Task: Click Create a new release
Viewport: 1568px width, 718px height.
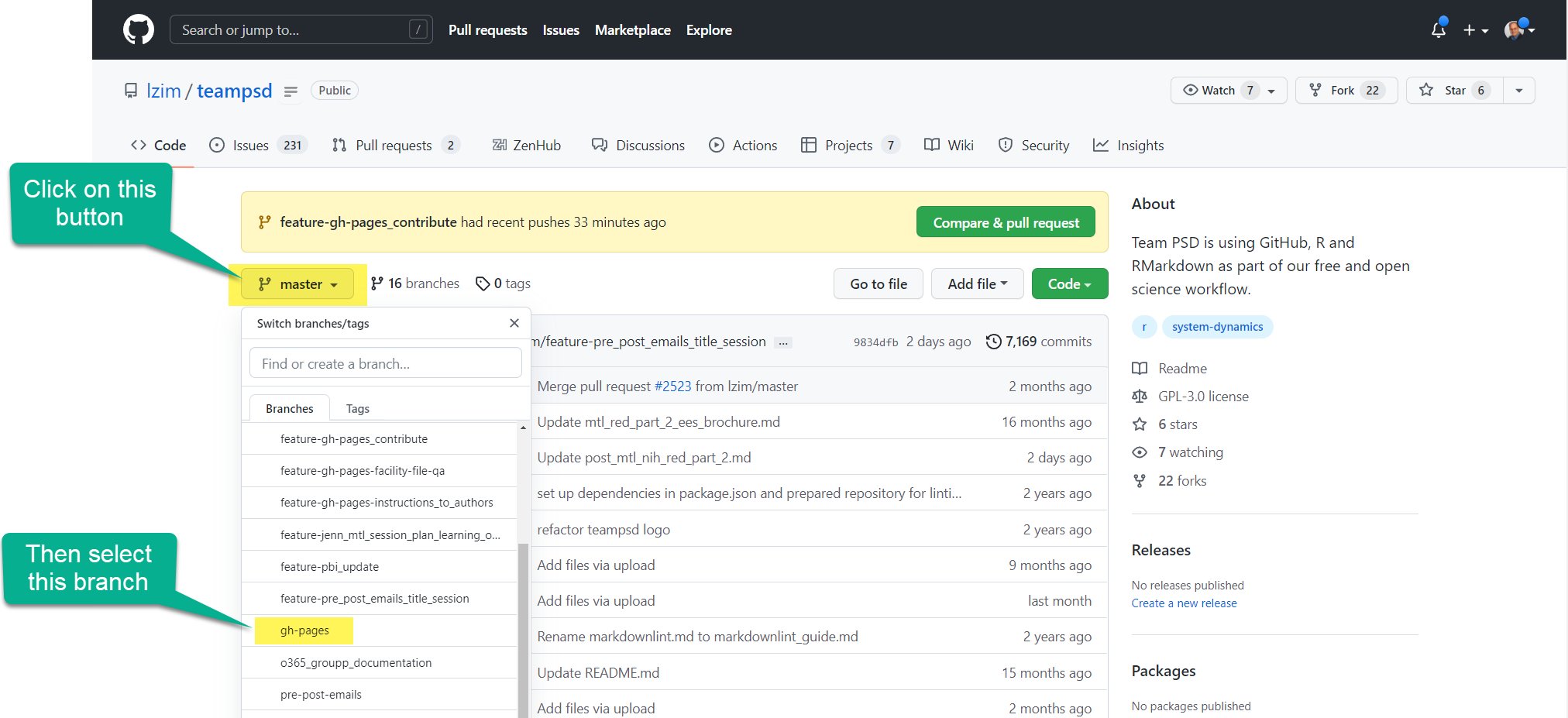Action: pyautogui.click(x=1184, y=603)
